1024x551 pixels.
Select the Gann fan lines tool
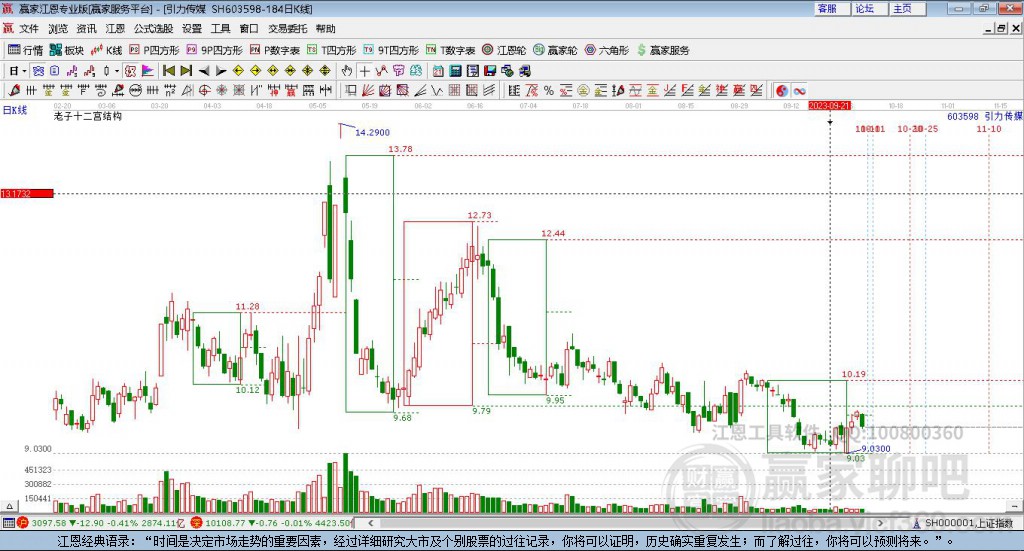[x=368, y=91]
